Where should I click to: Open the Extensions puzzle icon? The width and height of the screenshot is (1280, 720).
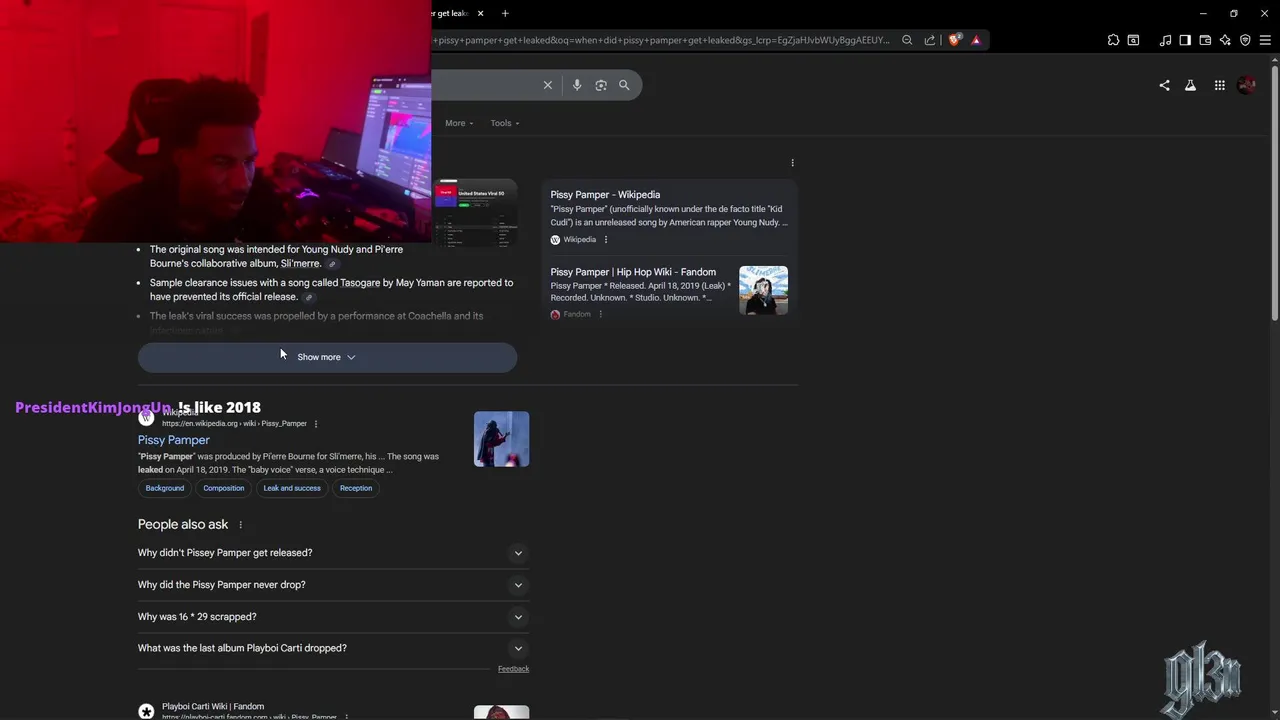[x=1113, y=40]
